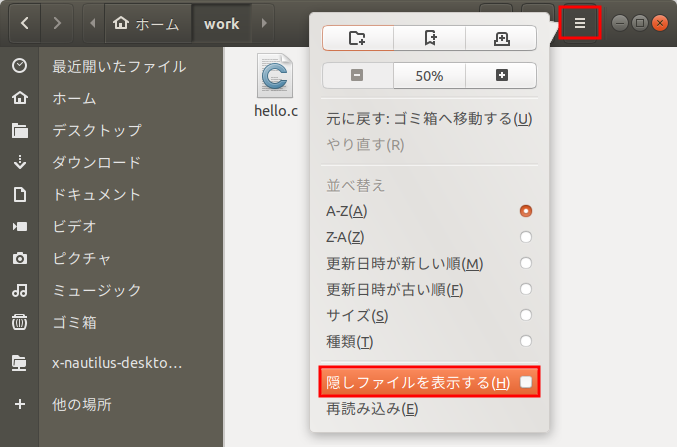Click the new tab icon in popover
This screenshot has width=677, height=447.
pyautogui.click(x=501, y=37)
